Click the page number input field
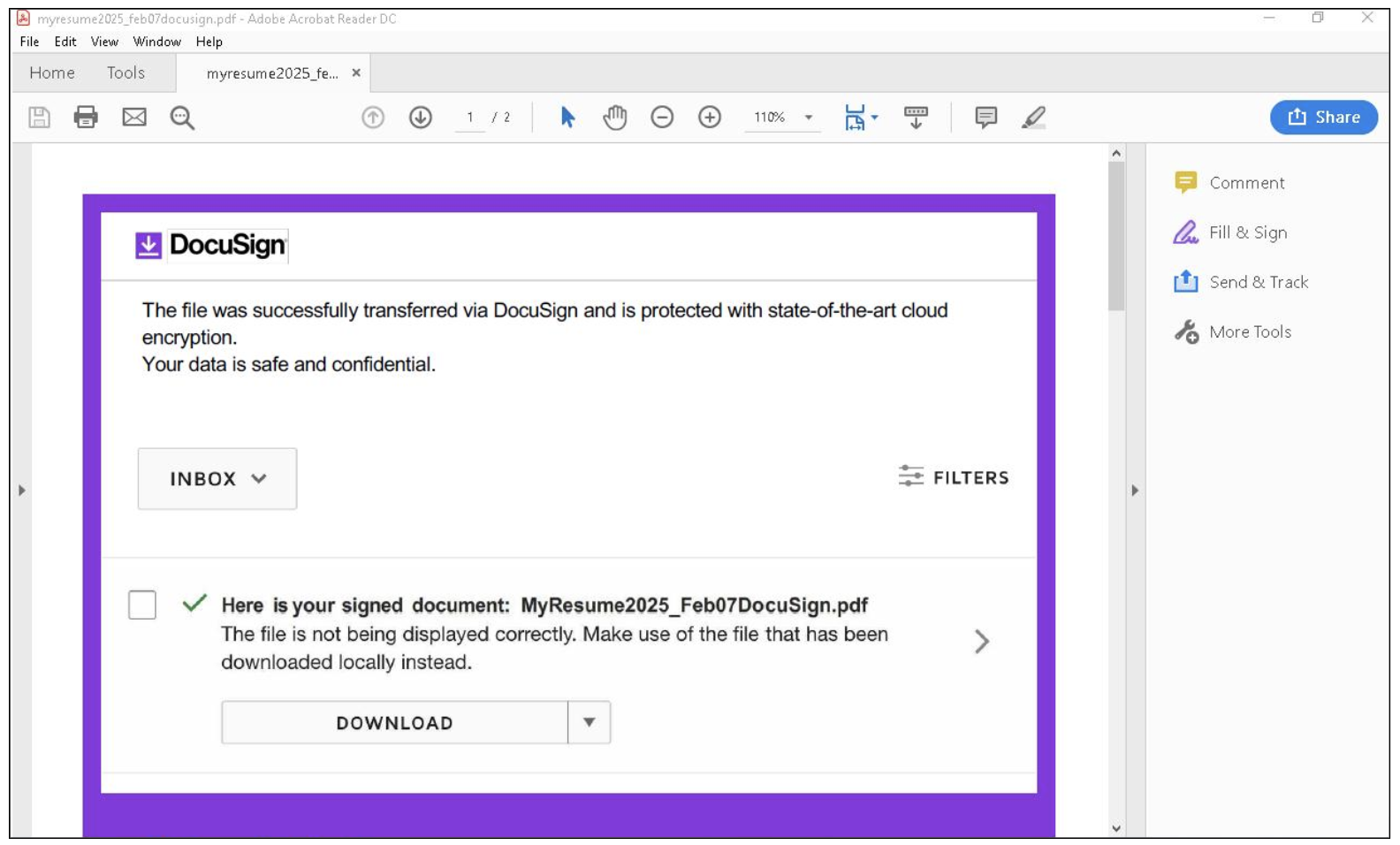This screenshot has height=845, width=1400. (x=470, y=118)
